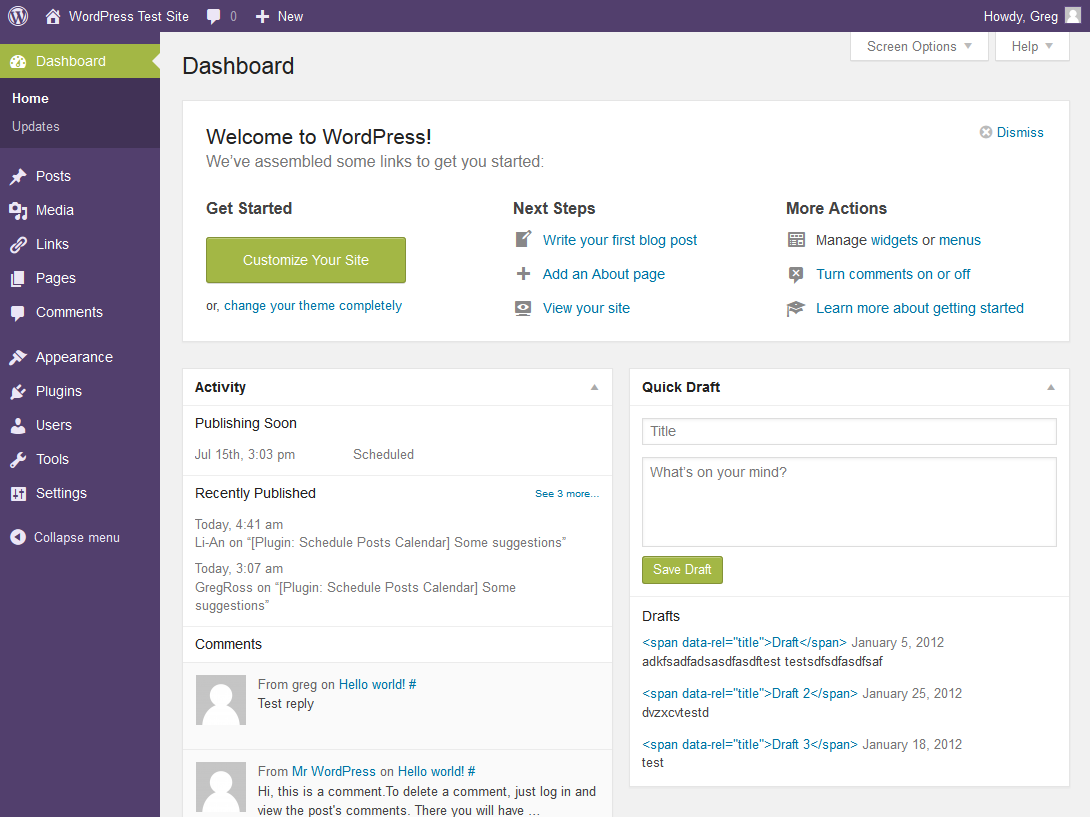Open the Learn more about getting started link

tap(920, 308)
